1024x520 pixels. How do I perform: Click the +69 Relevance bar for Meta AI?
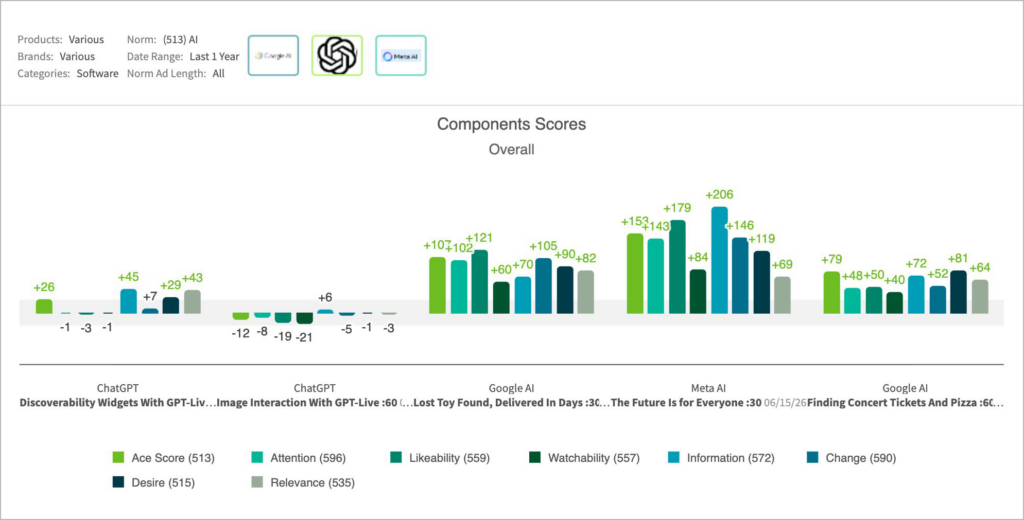[782, 295]
